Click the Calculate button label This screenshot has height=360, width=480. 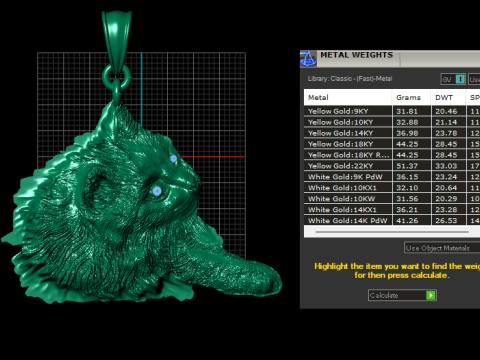point(384,295)
